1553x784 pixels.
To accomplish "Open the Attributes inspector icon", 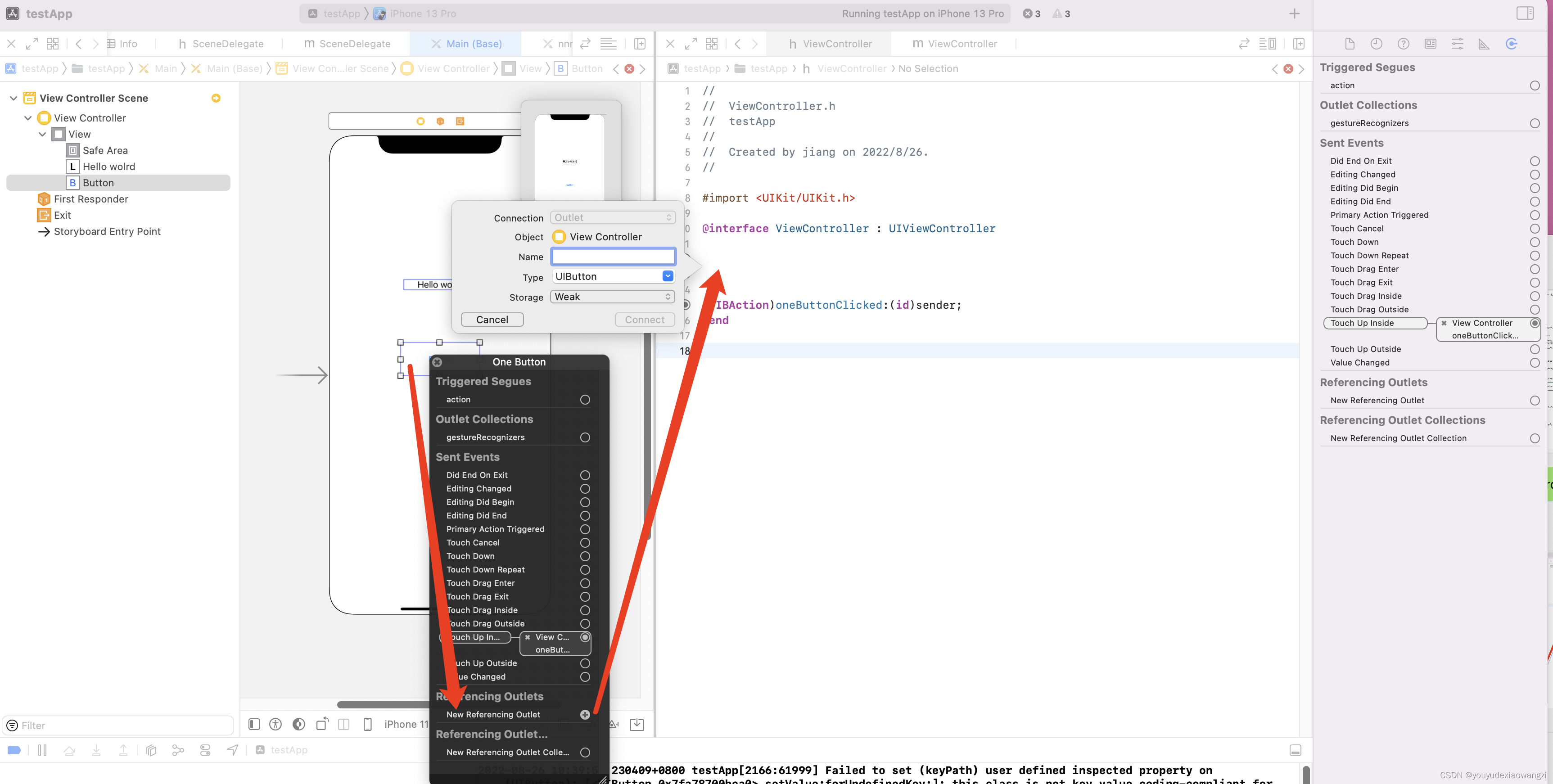I will pyautogui.click(x=1457, y=43).
